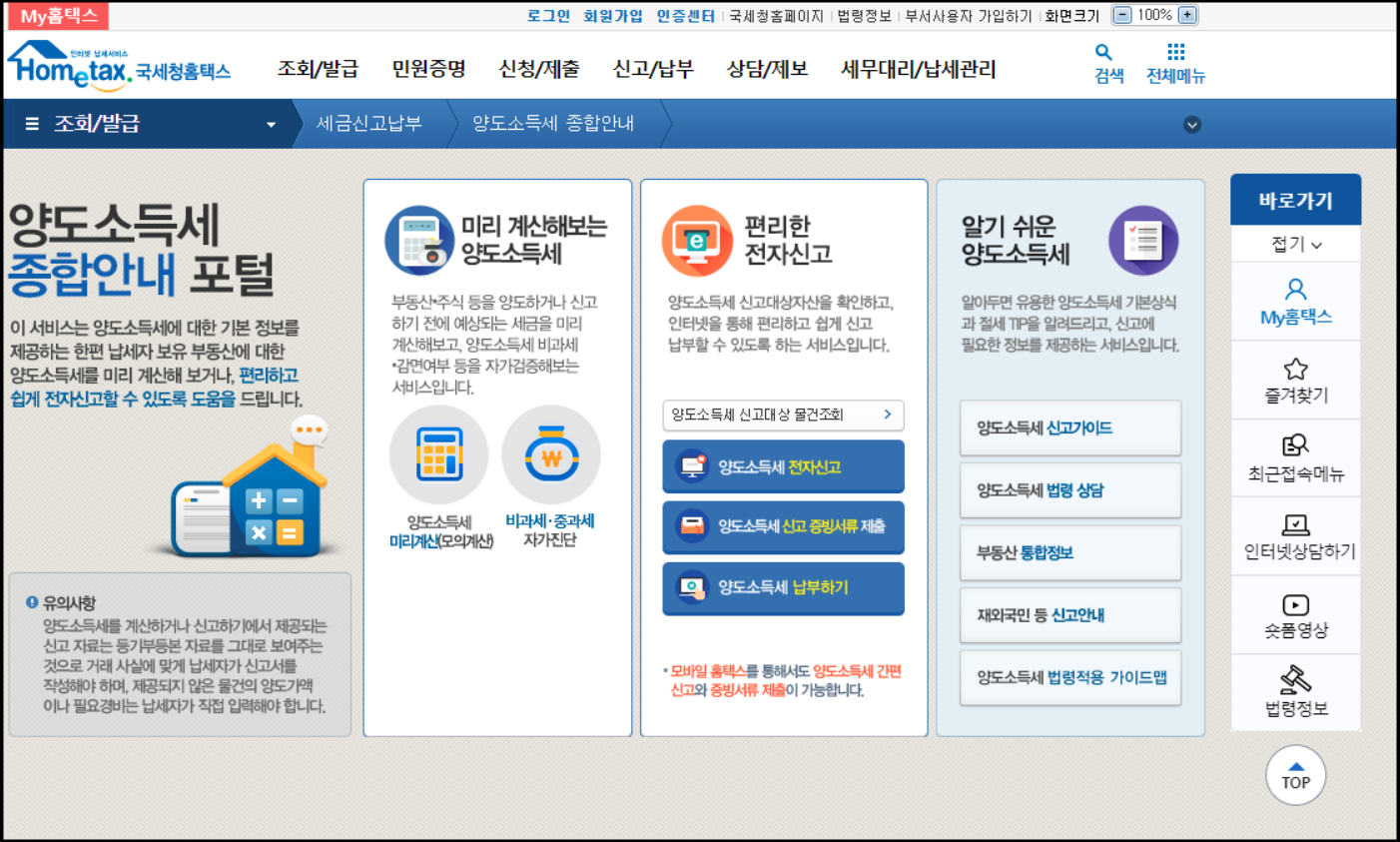Expand the 조회/발급 dropdown arrow
The width and height of the screenshot is (1400, 842).
point(271,125)
